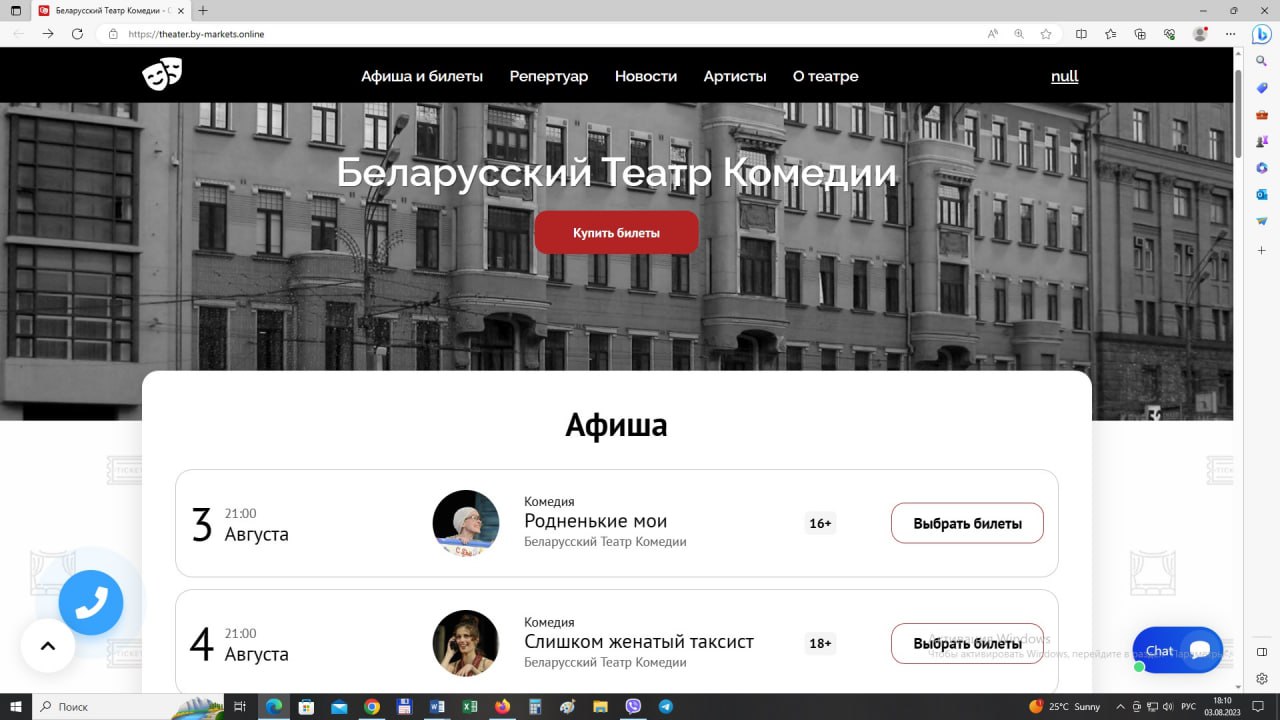
Task: Open Task View on the taskbar
Action: pyautogui.click(x=240, y=707)
